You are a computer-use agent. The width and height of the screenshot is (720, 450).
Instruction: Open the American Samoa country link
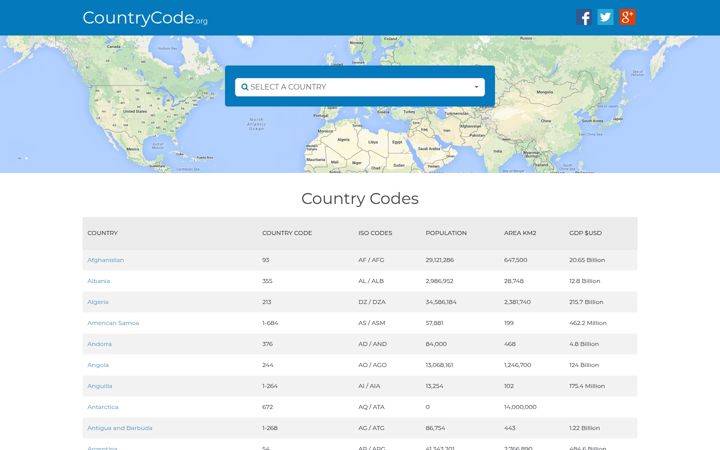click(x=113, y=323)
